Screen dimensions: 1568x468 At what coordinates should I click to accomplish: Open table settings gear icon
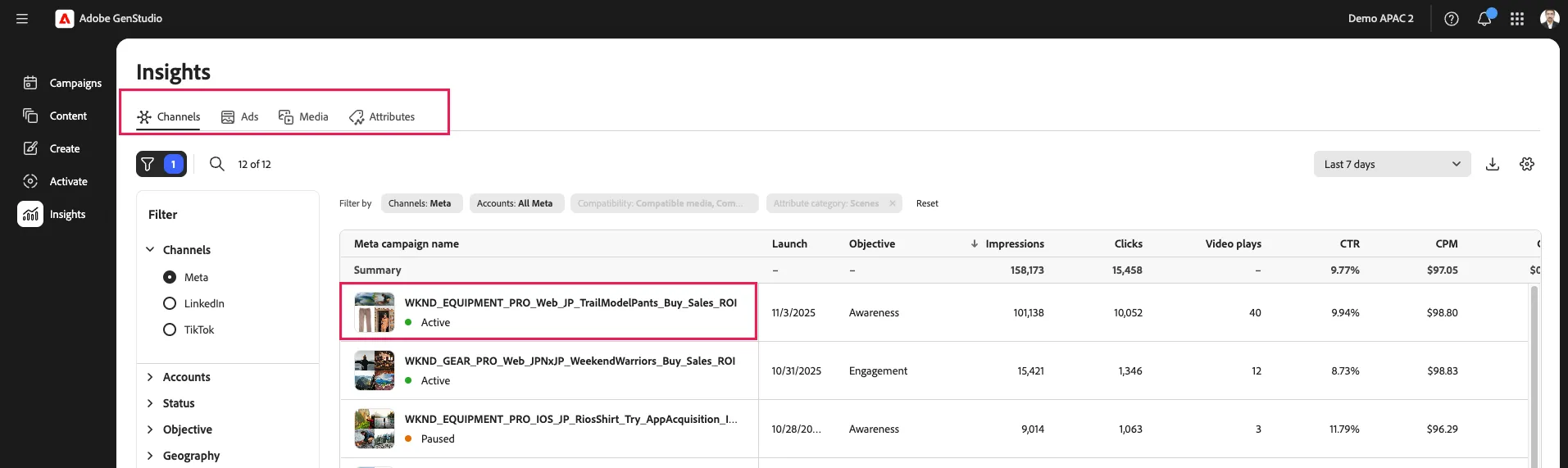[1527, 164]
